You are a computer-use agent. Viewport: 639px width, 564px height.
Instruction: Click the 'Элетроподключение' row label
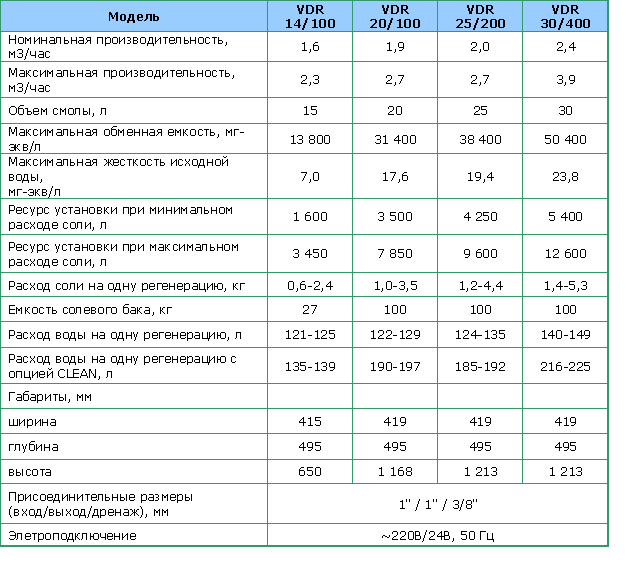pos(72,535)
